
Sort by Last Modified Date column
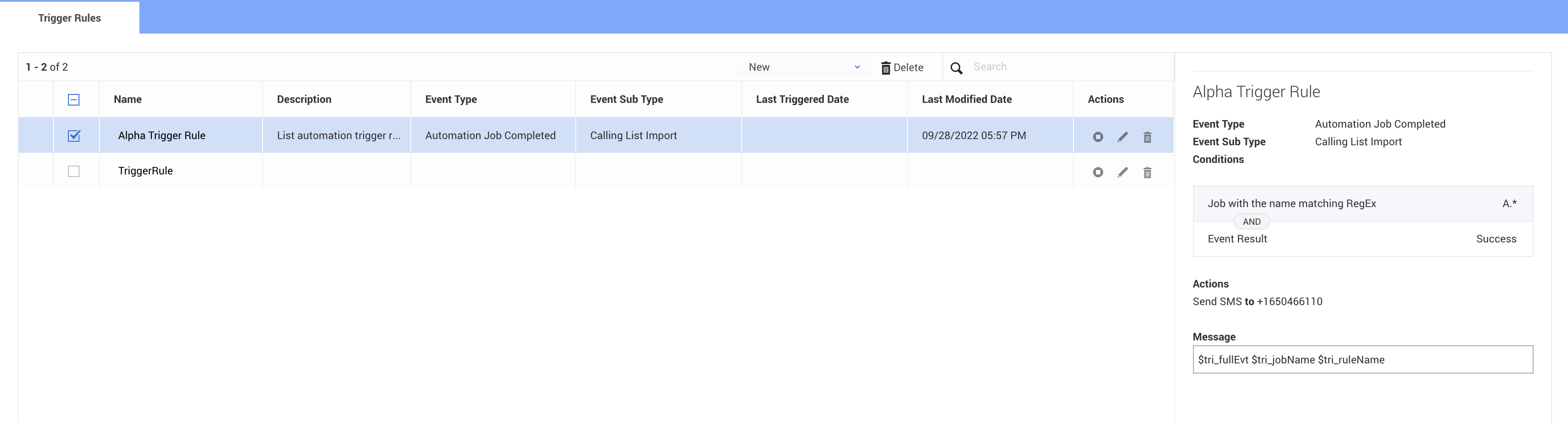[x=967, y=99]
